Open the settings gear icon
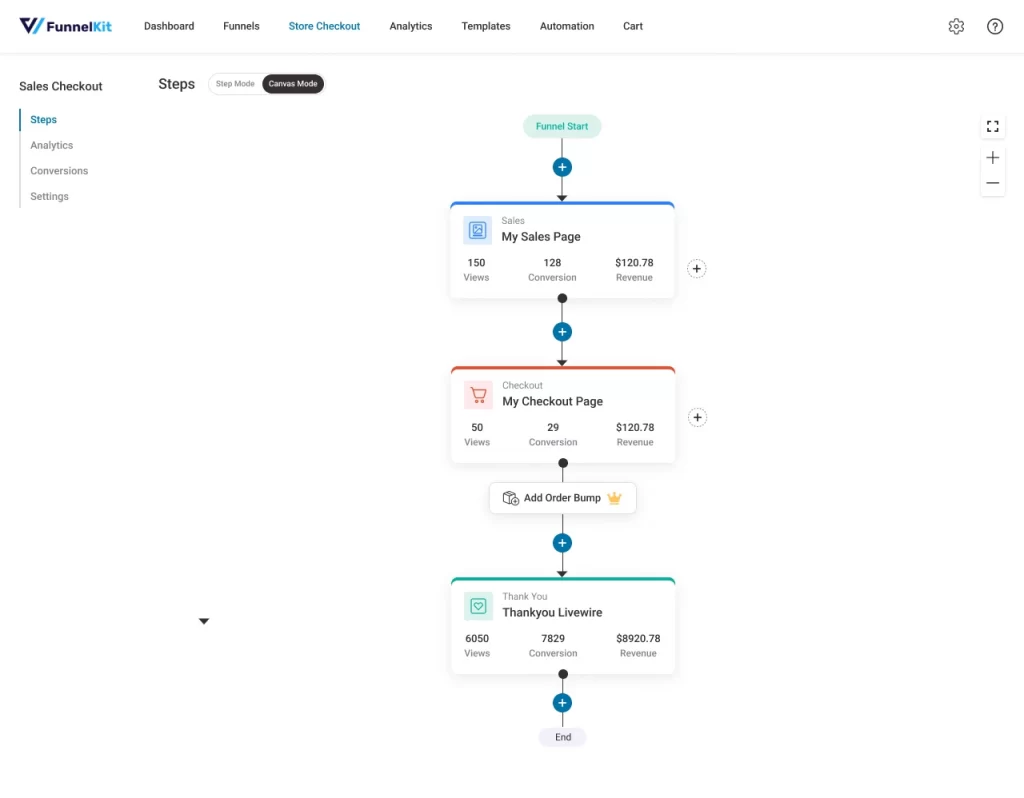The height and width of the screenshot is (798, 1024). pos(956,27)
